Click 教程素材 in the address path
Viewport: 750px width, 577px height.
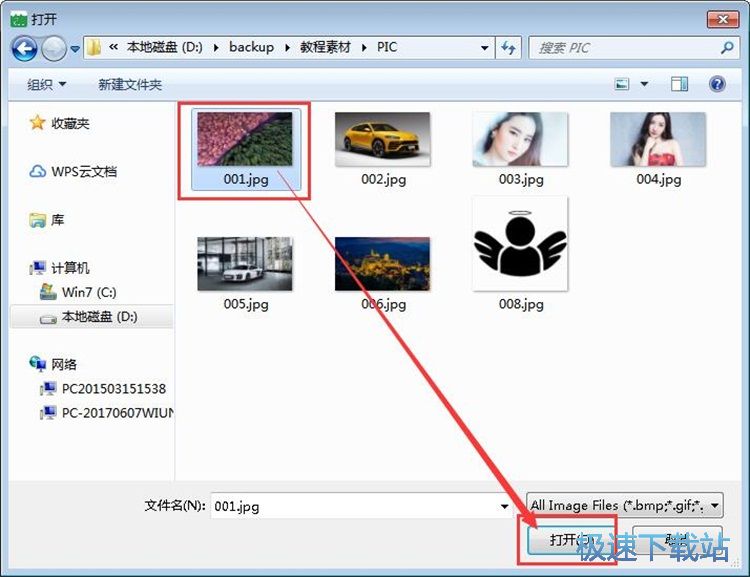click(x=325, y=47)
